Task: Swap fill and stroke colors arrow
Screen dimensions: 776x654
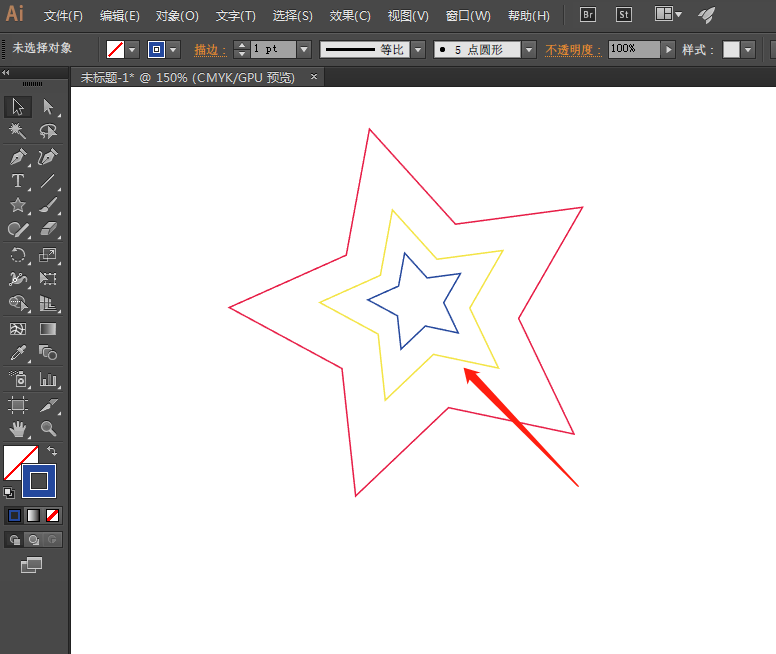Action: 53,452
